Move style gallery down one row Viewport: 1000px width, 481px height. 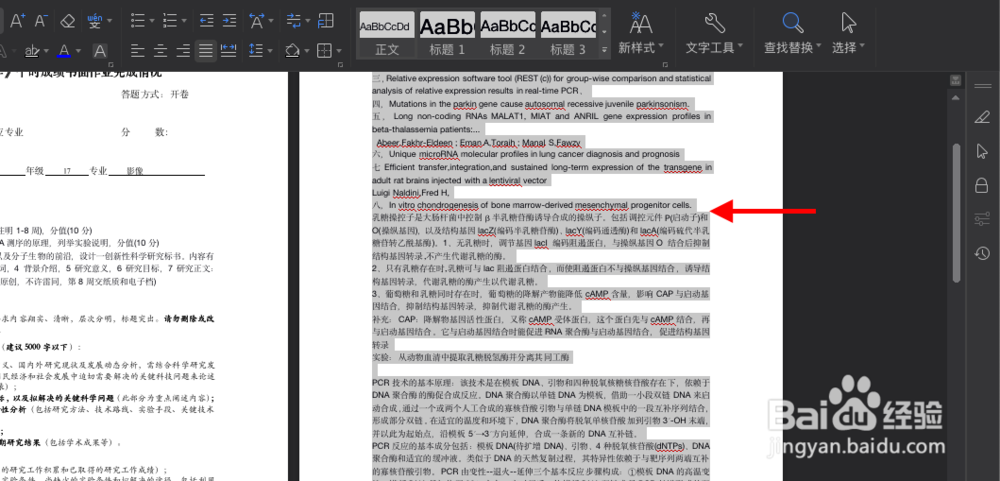(605, 32)
